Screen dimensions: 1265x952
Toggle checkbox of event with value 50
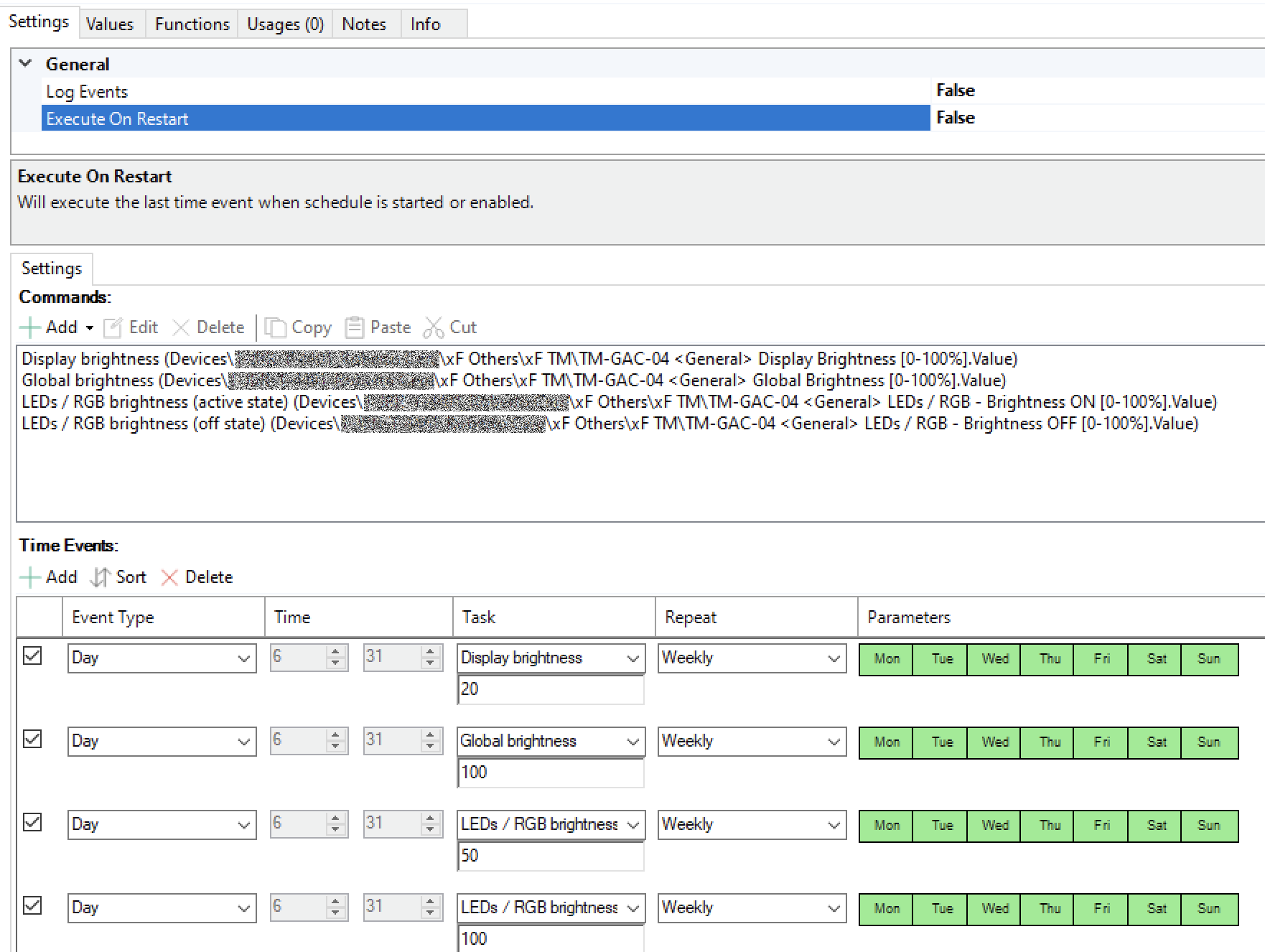pyautogui.click(x=32, y=822)
